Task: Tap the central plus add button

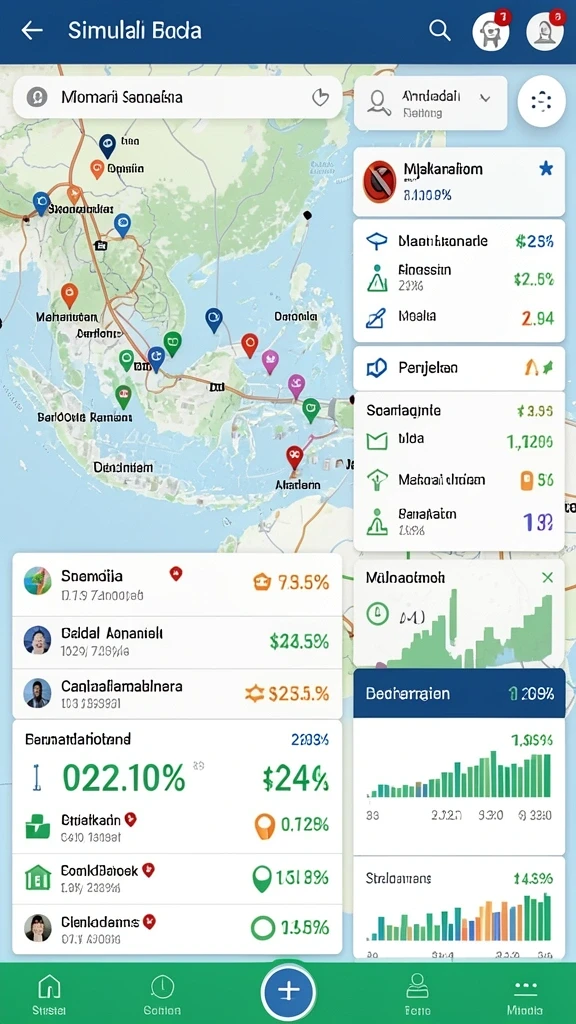Action: click(288, 991)
